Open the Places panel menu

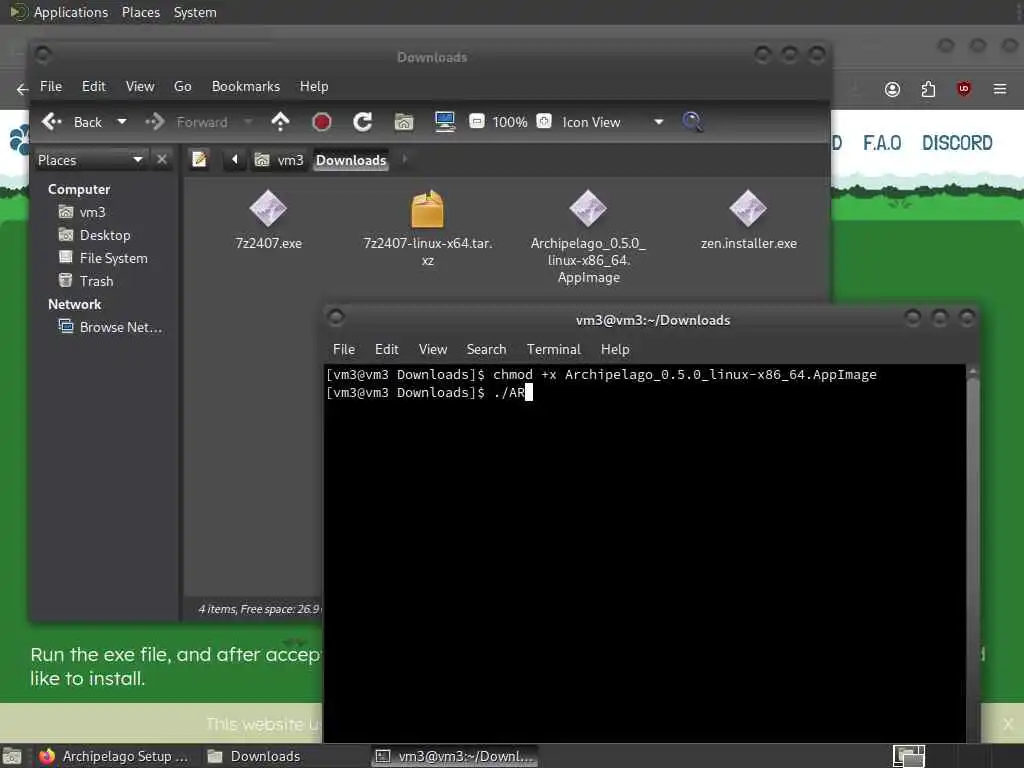(141, 12)
